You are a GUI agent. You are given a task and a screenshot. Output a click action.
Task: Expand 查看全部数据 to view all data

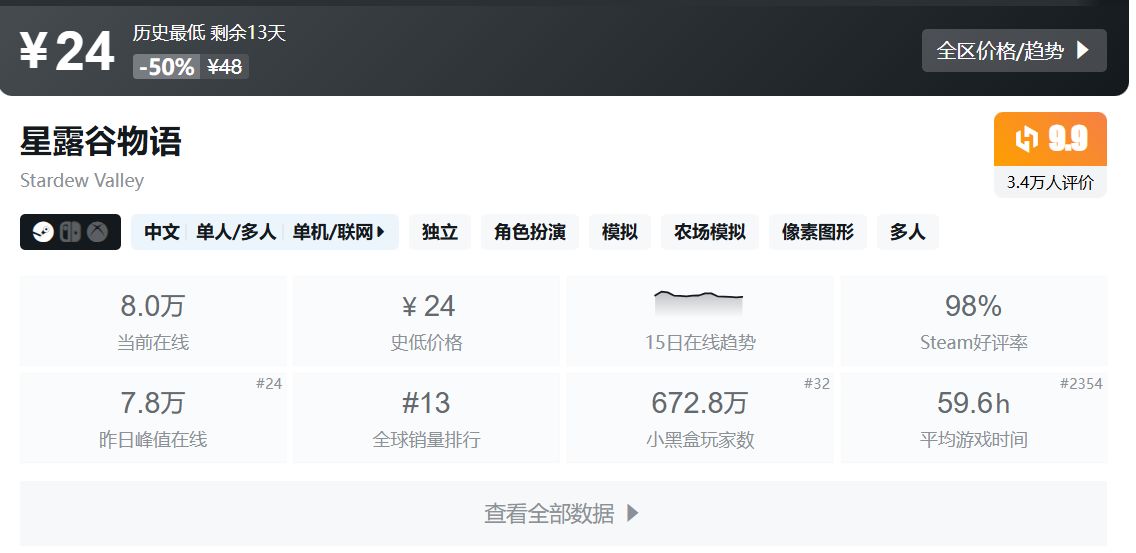point(563,513)
